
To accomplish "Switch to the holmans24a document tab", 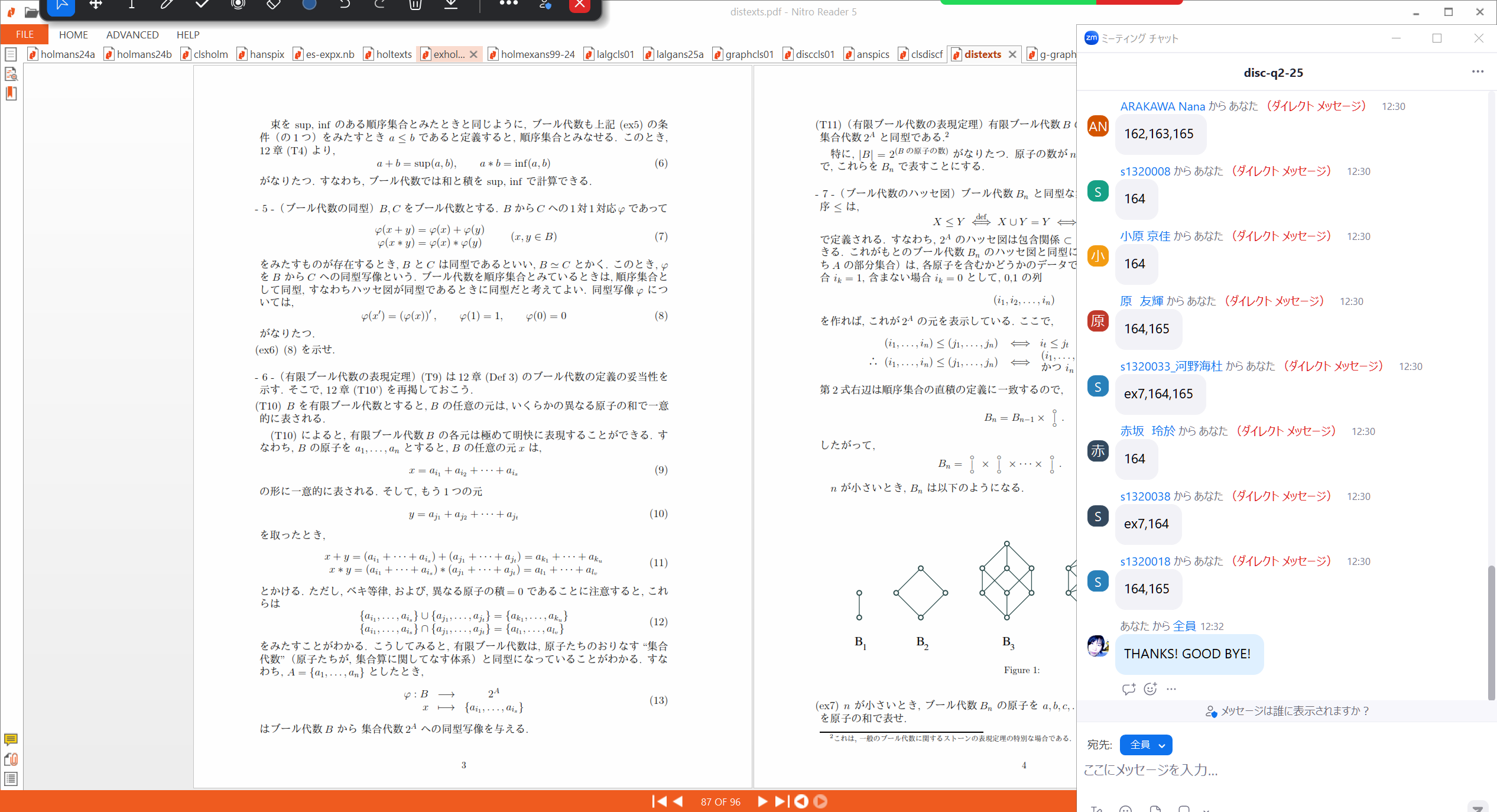I will pos(61,54).
